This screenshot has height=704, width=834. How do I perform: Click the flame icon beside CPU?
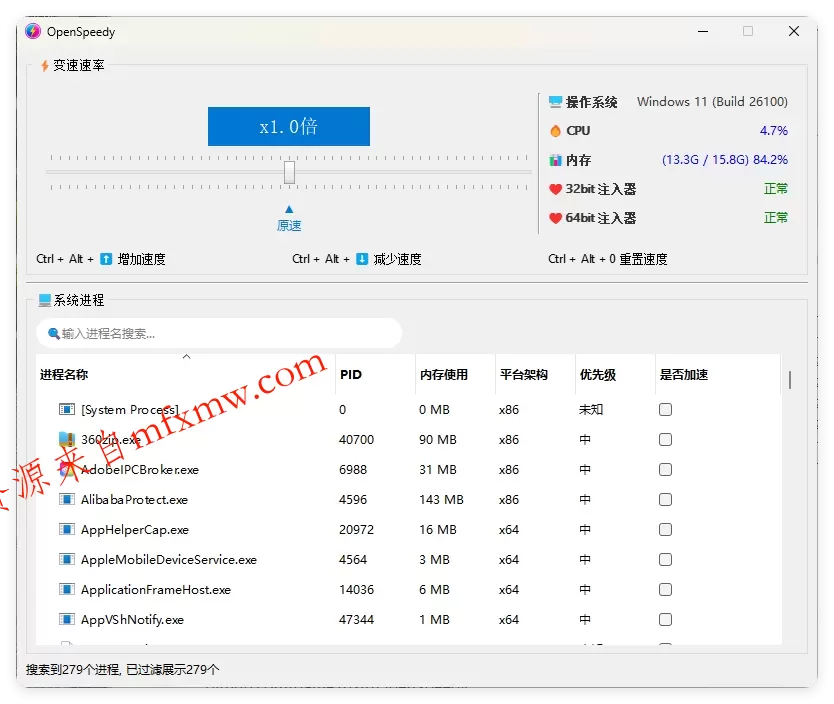click(x=555, y=131)
